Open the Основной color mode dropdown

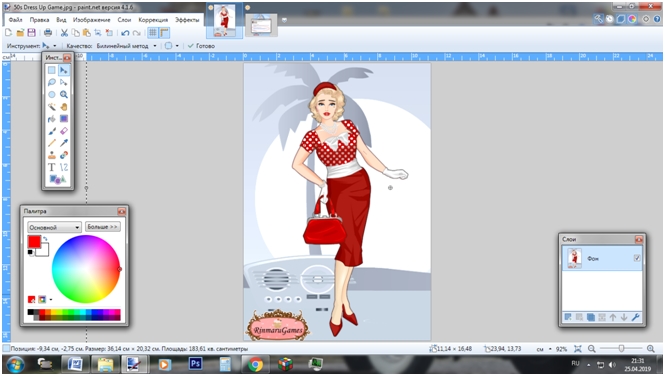(x=54, y=227)
